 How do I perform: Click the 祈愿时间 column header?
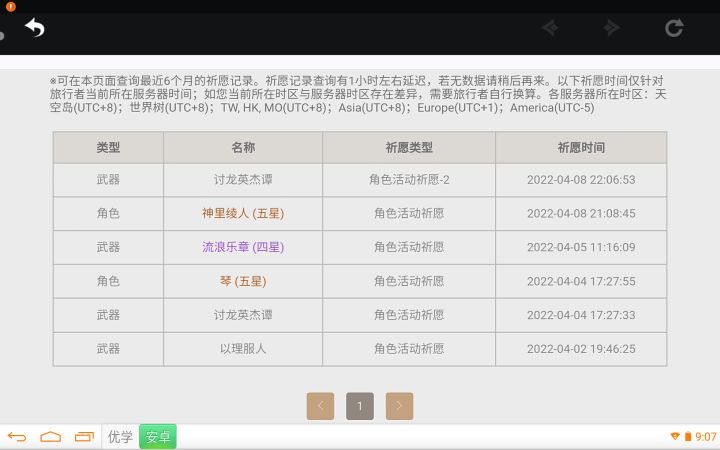pos(581,148)
